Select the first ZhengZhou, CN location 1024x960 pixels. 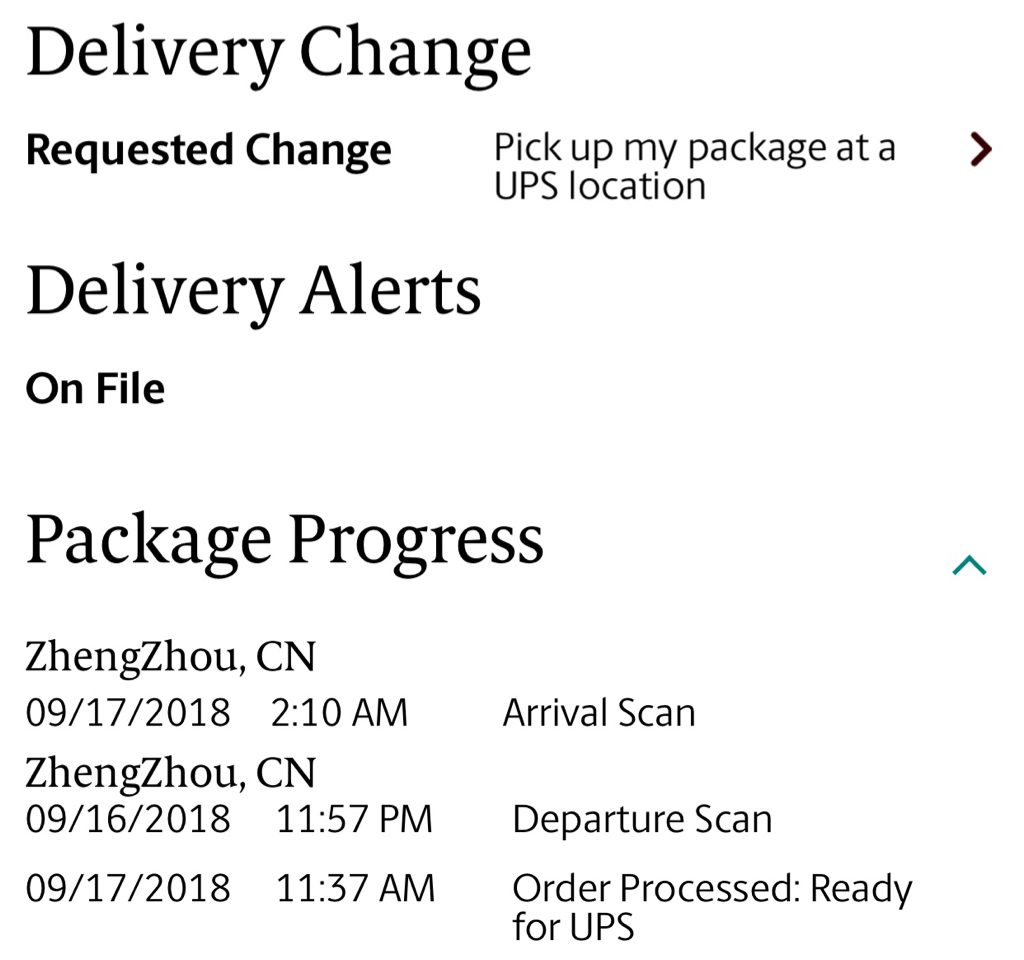(x=170, y=656)
